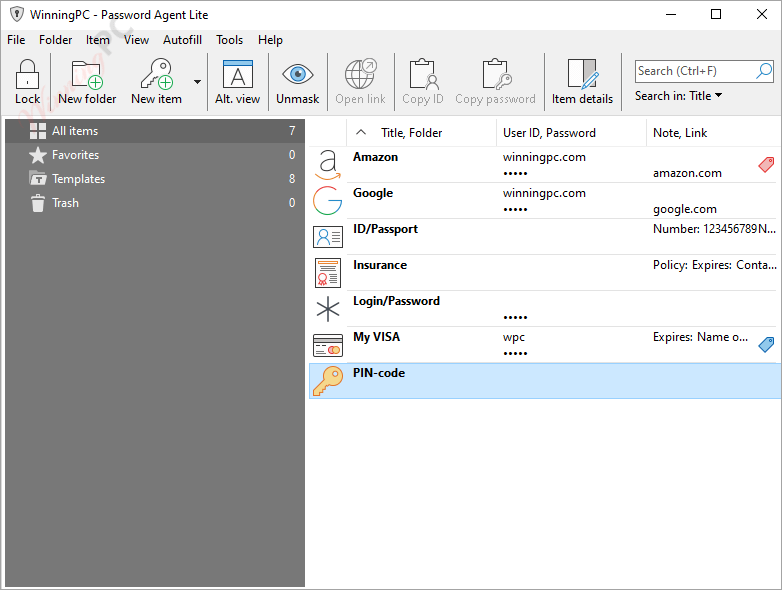Click the blue tag on My VISA row
Screen dimensions: 782x590
click(x=766, y=344)
